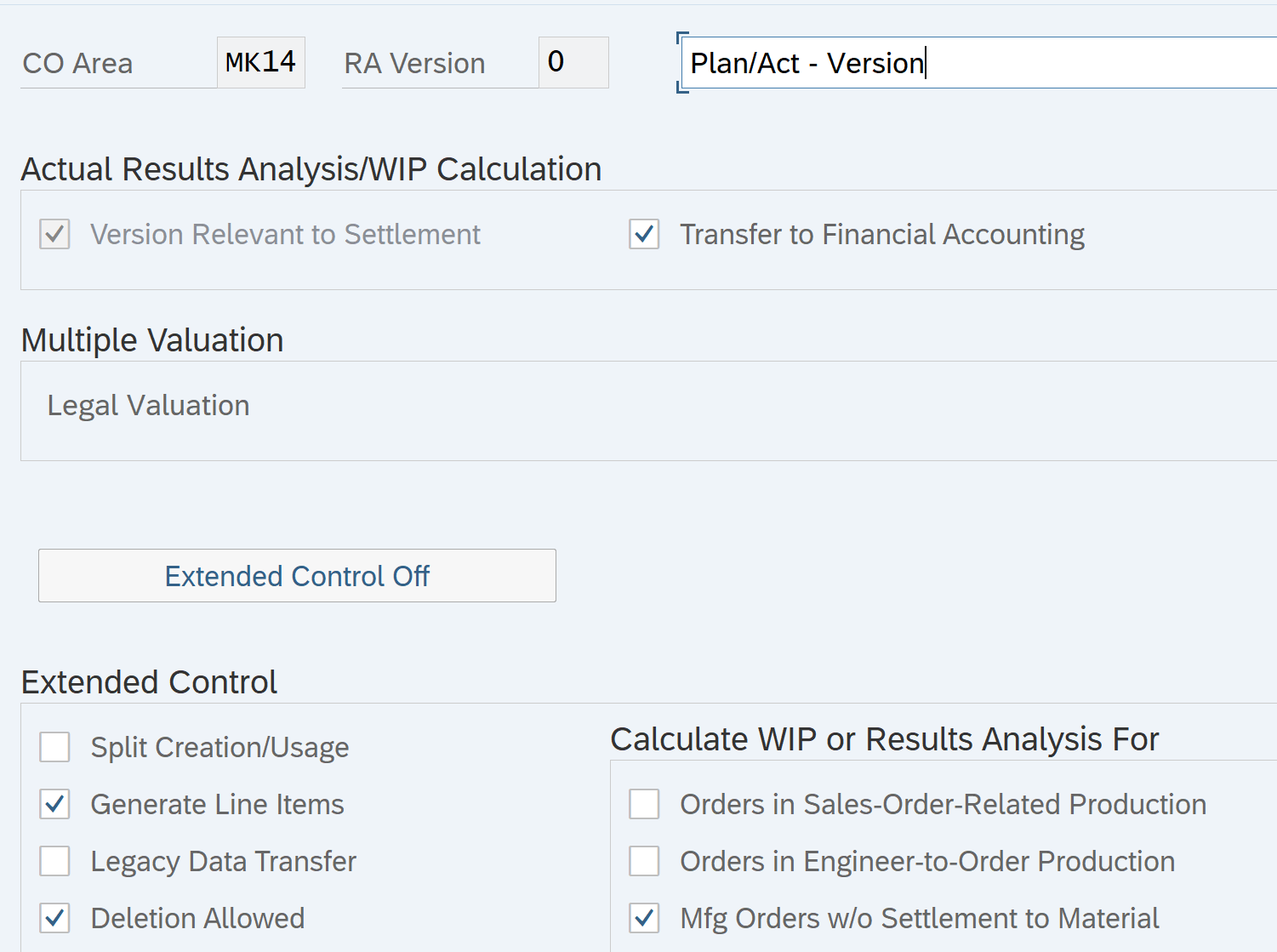This screenshot has height=952, width=1277.
Task: Disable the Deletion Allowed checkbox
Action: (x=55, y=919)
